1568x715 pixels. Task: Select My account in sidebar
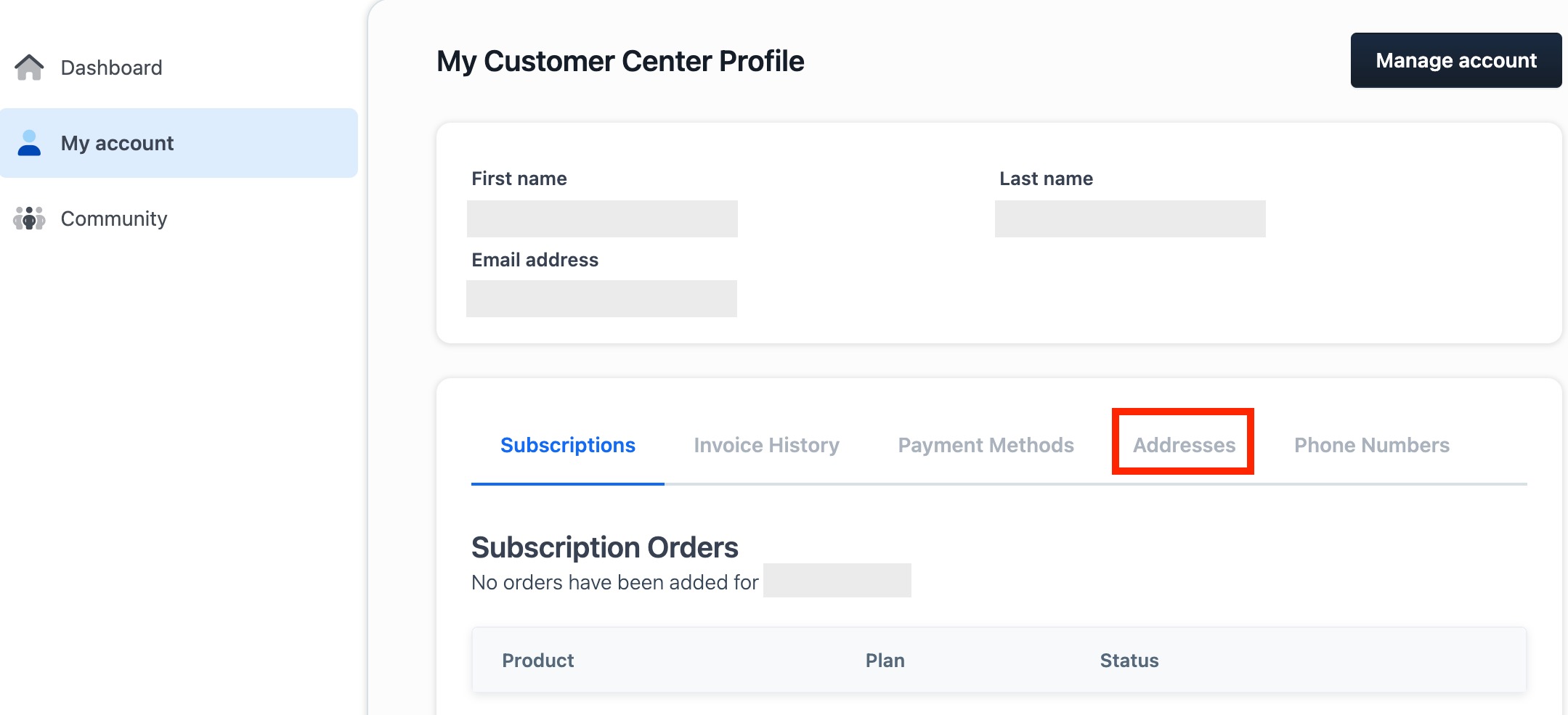[179, 143]
